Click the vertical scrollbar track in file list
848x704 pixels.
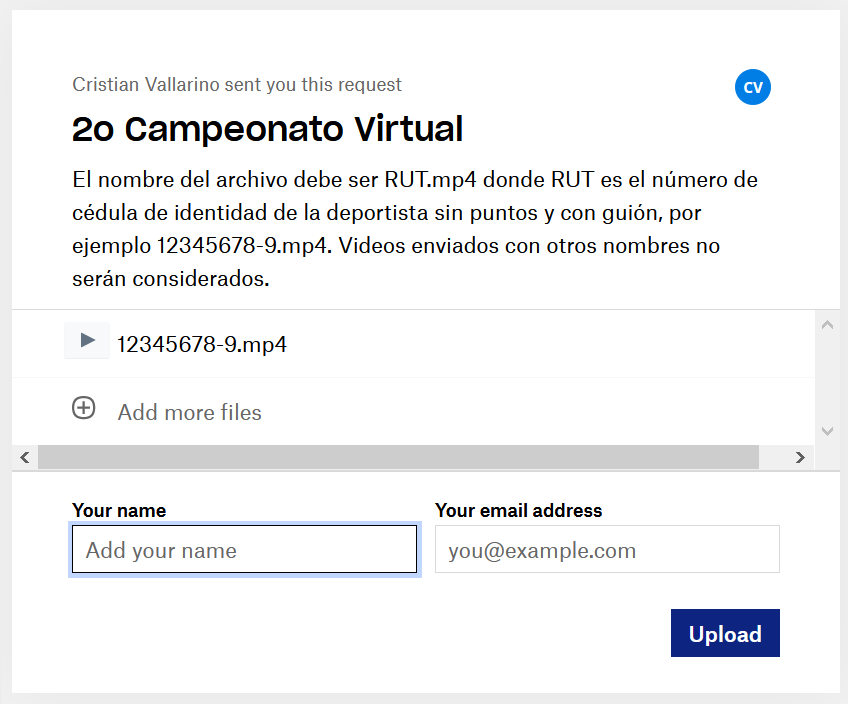(827, 377)
